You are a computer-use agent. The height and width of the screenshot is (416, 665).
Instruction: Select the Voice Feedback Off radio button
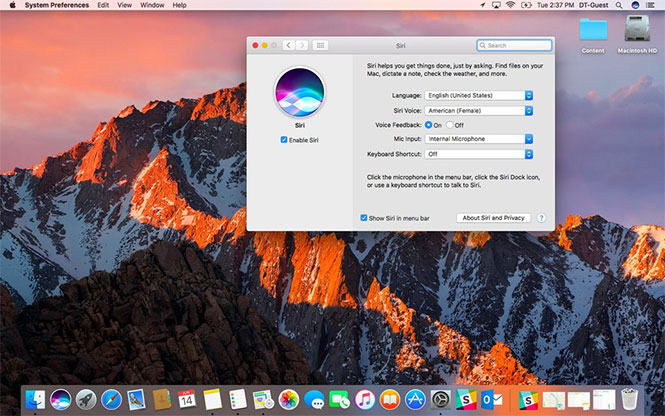pyautogui.click(x=450, y=125)
